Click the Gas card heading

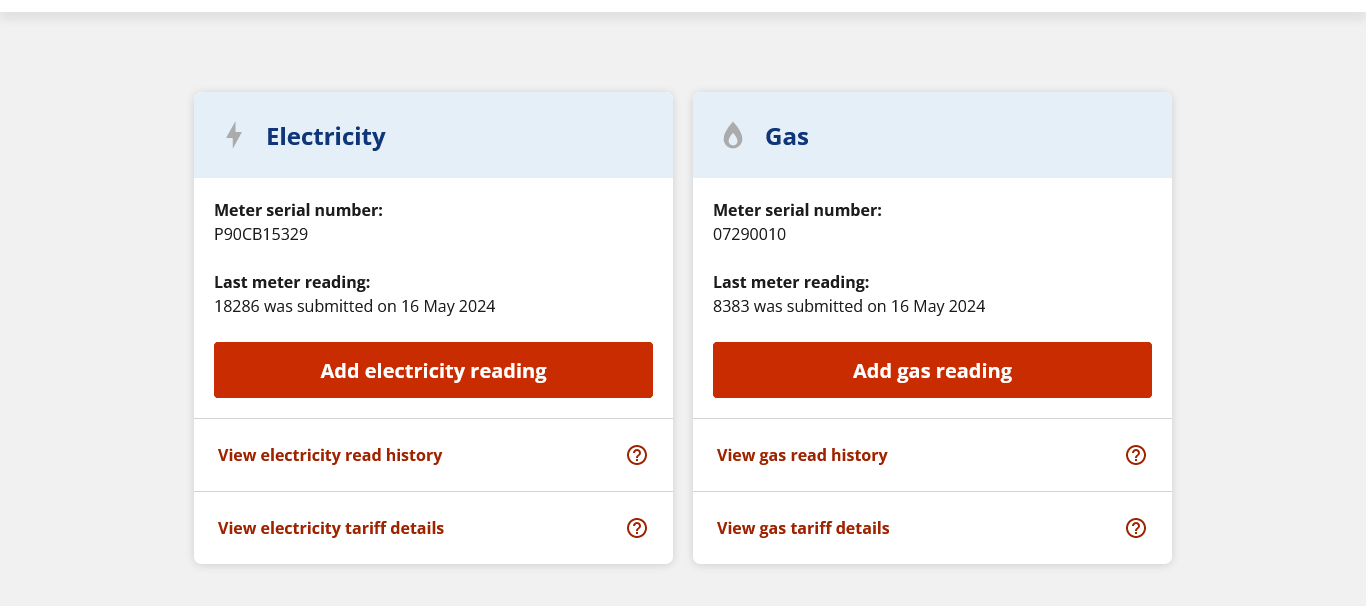(787, 136)
